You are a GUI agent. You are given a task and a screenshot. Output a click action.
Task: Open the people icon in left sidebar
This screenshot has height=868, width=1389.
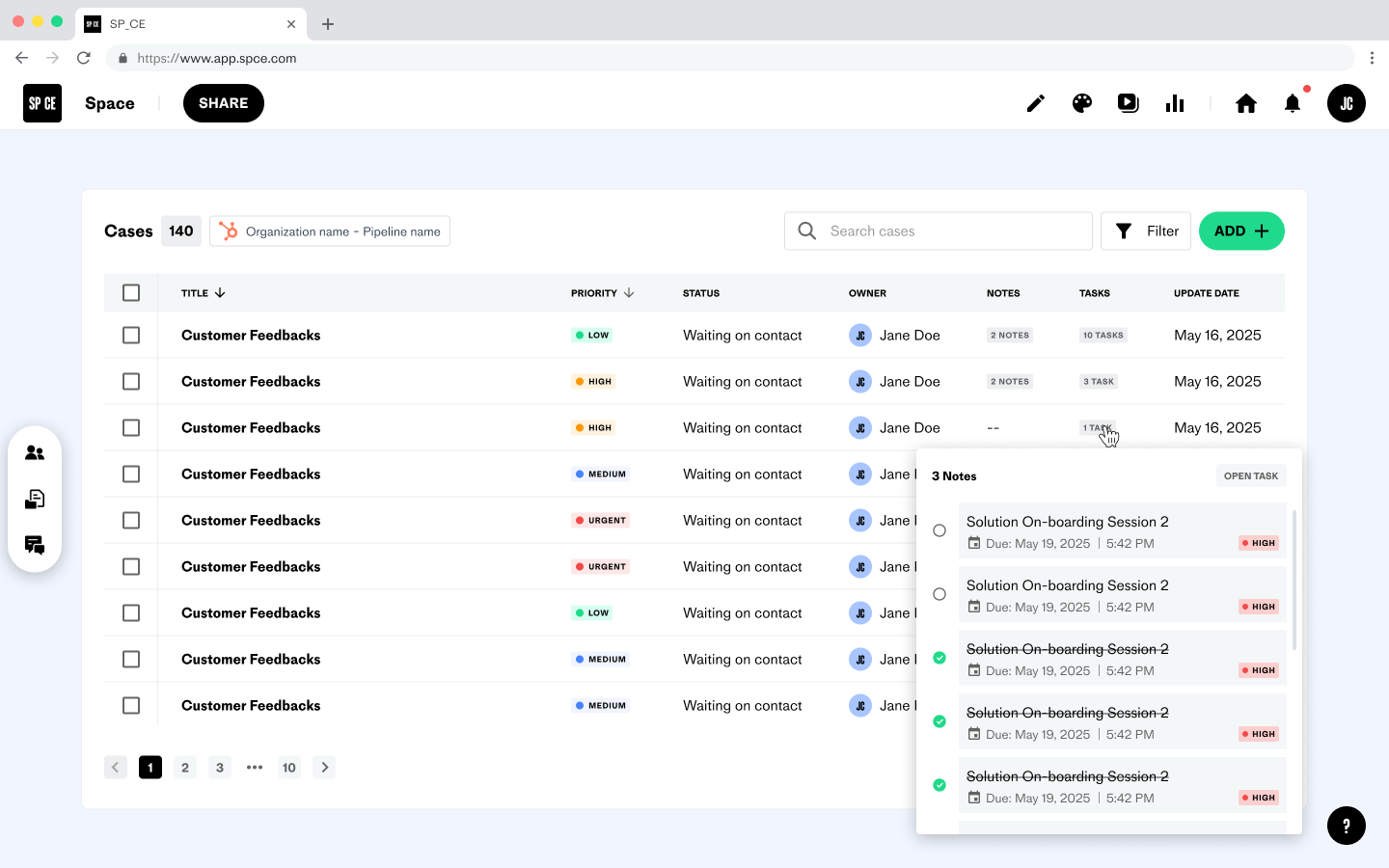(35, 452)
